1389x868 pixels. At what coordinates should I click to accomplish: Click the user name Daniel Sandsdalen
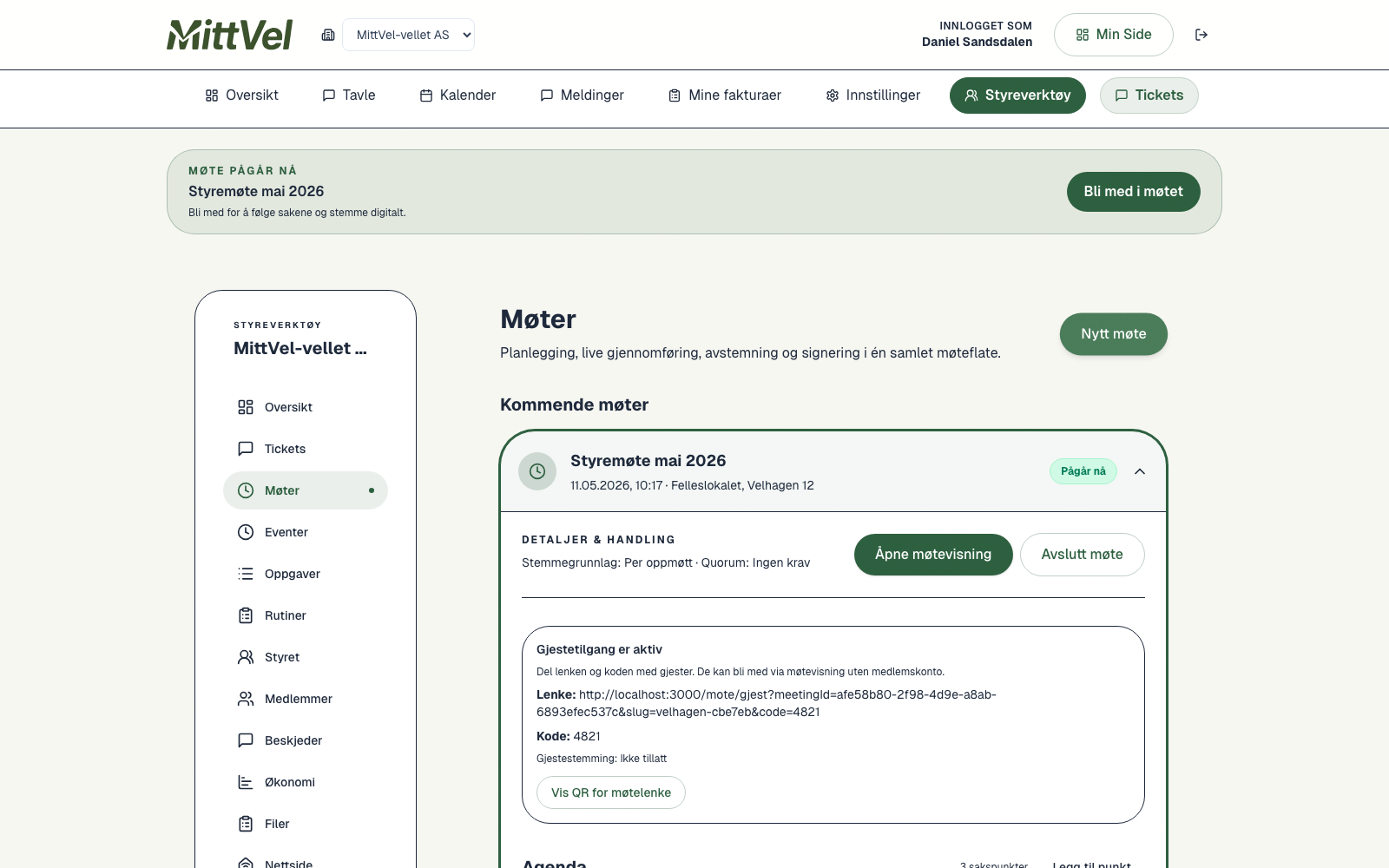(978, 42)
